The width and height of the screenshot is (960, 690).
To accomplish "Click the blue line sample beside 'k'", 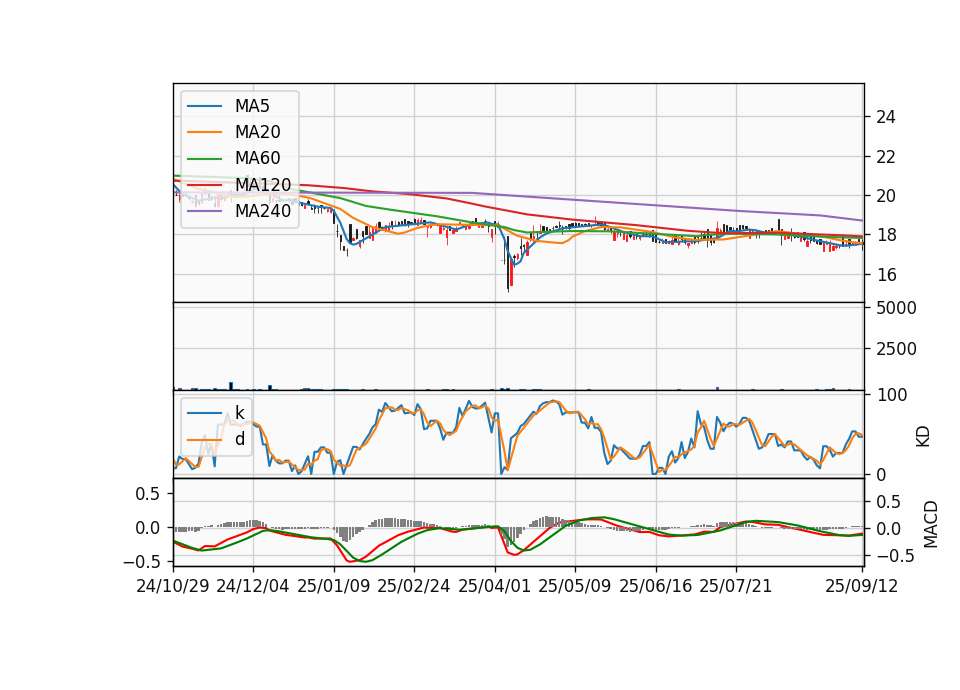I will point(204,413).
